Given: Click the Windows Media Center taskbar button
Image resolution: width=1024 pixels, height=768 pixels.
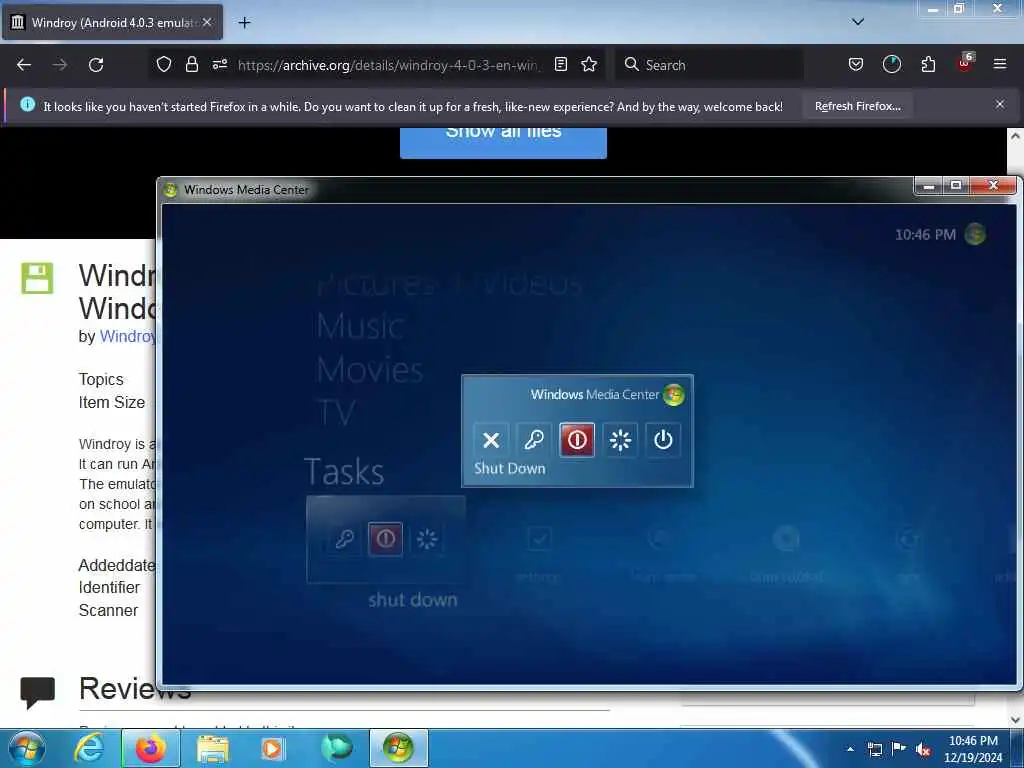Looking at the screenshot, I should [398, 748].
